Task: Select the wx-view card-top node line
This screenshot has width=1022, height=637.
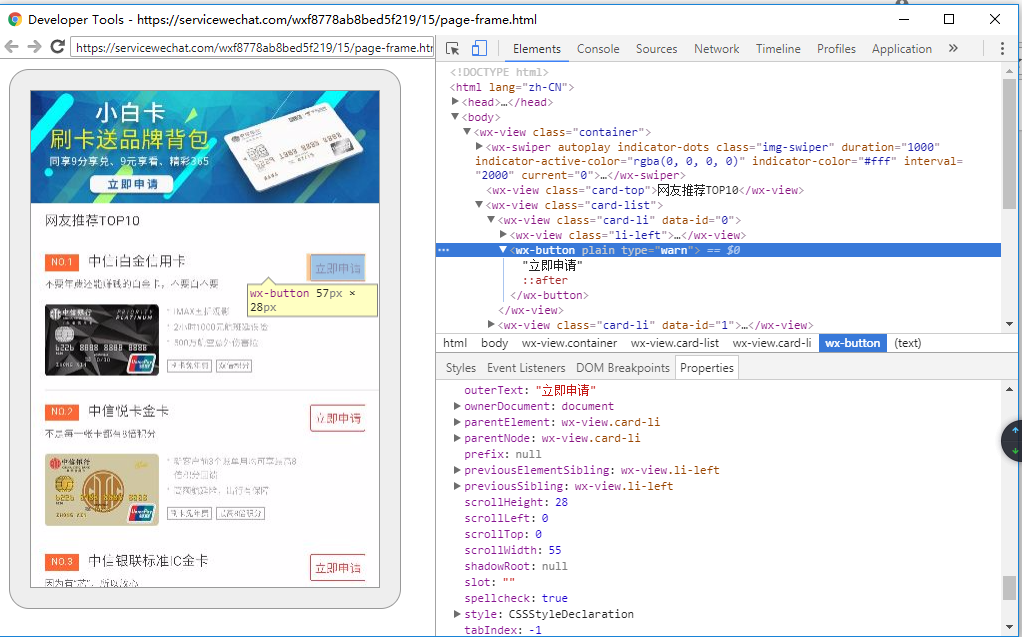Action: tap(645, 190)
